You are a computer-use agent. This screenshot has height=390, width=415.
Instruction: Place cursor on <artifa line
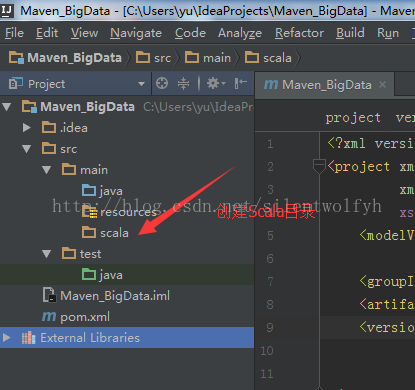tap(387, 304)
